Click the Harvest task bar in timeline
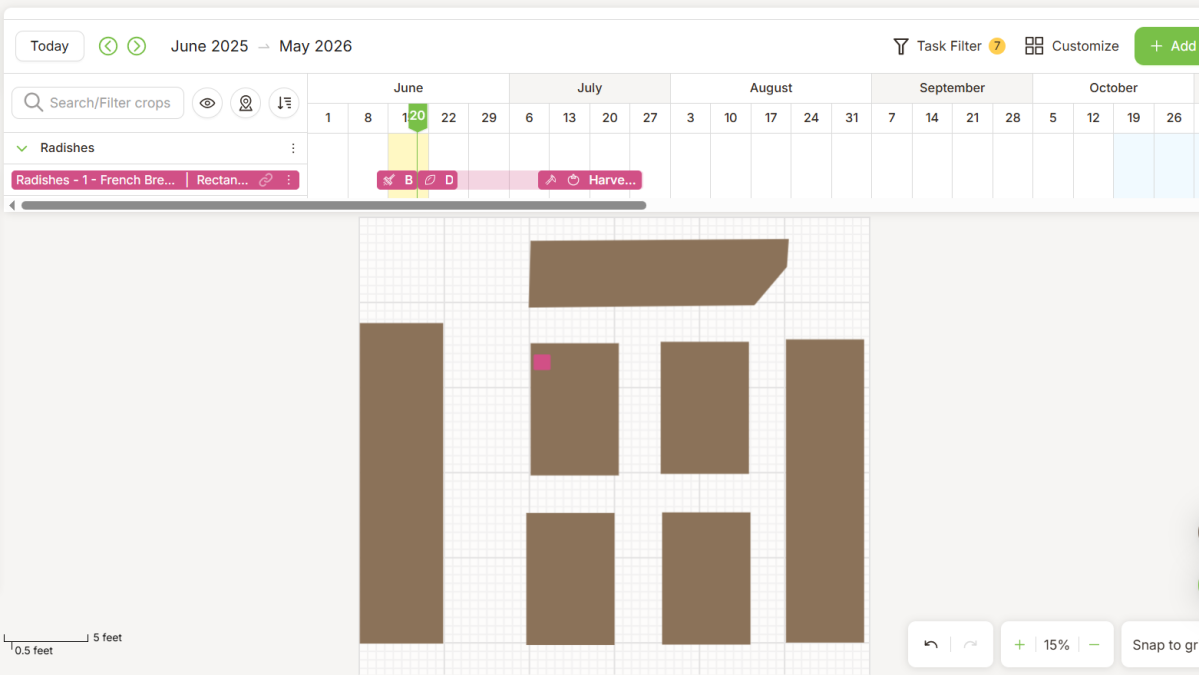Screen dimensions: 1199x675 click(600, 180)
